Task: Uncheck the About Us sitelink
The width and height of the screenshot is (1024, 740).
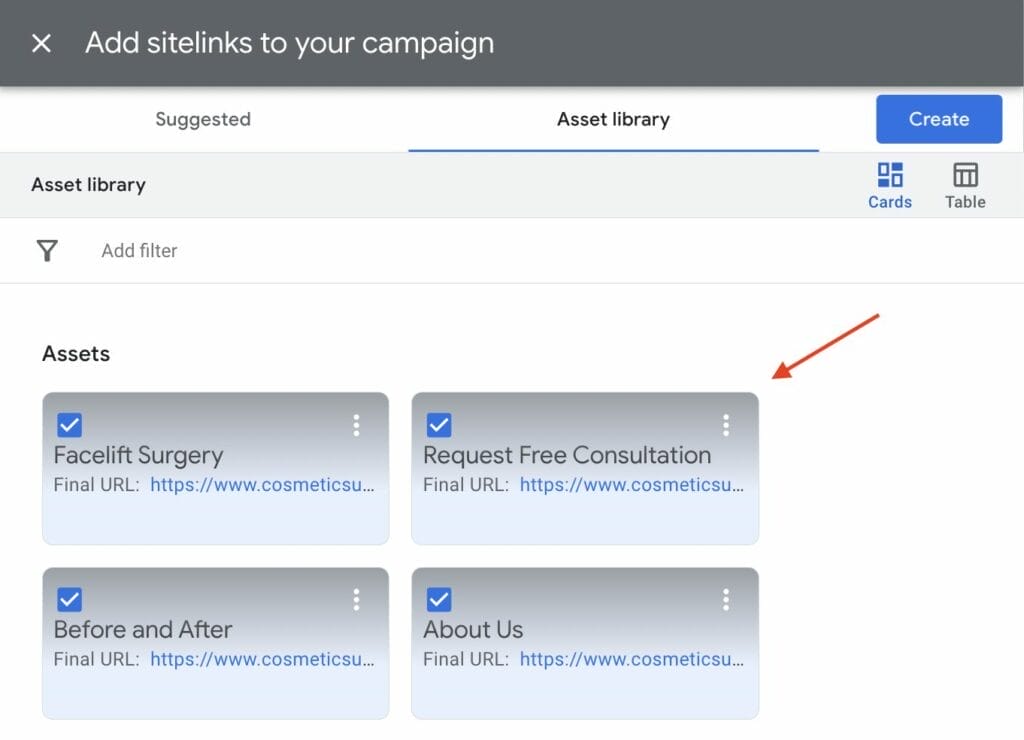Action: (x=439, y=599)
